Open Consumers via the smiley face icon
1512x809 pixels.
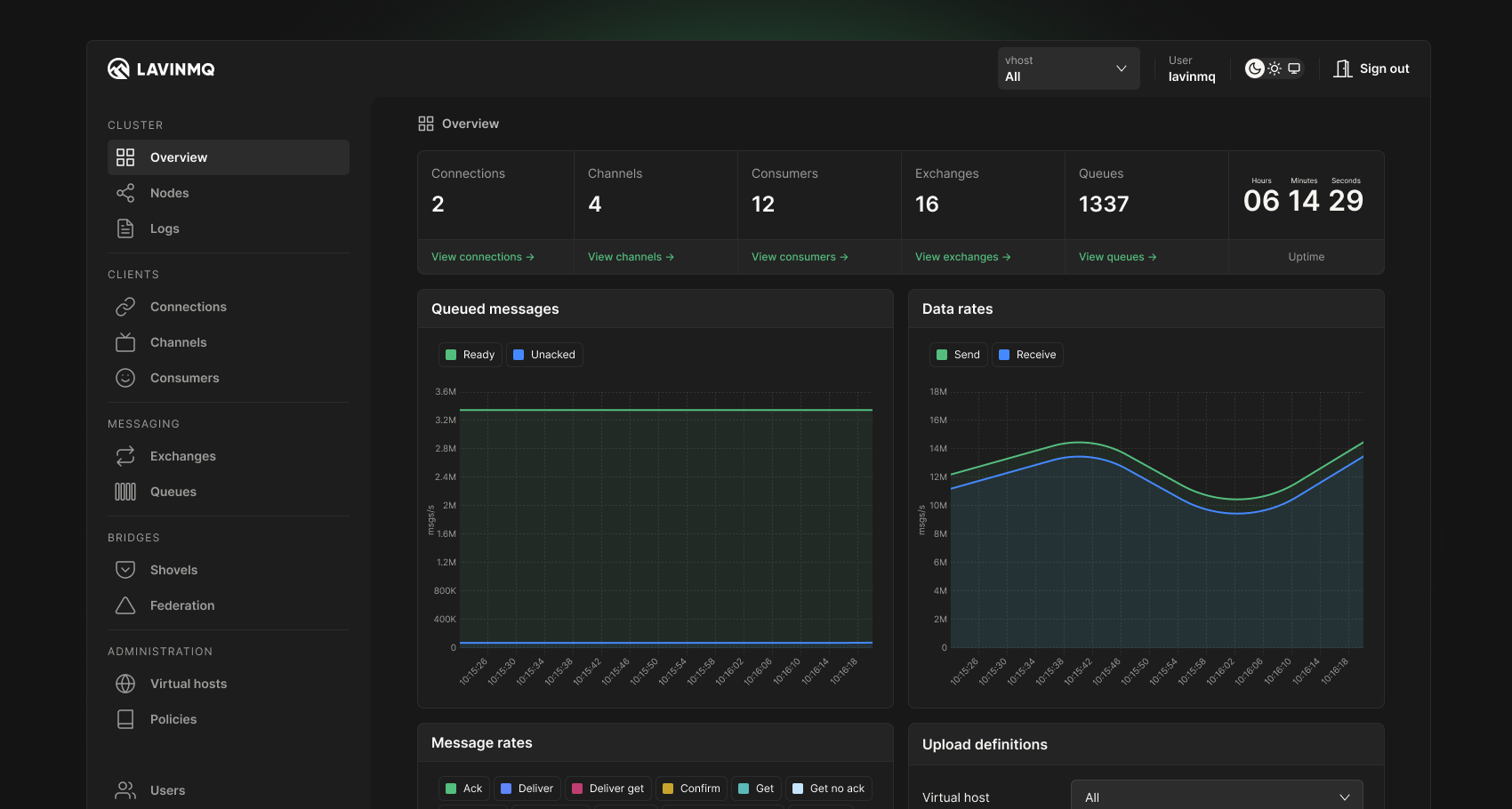(125, 377)
